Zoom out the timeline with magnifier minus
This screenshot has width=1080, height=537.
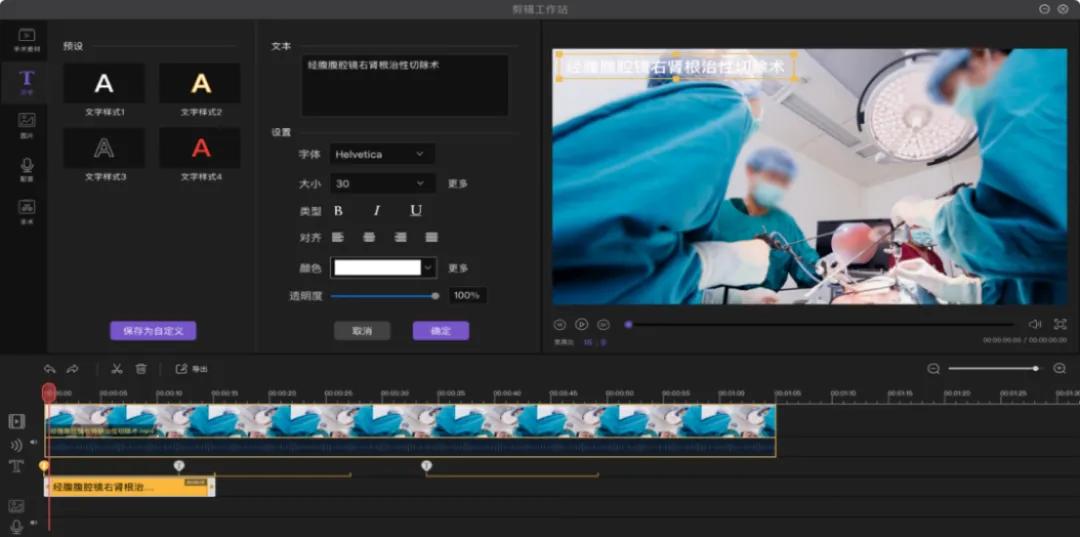point(933,369)
